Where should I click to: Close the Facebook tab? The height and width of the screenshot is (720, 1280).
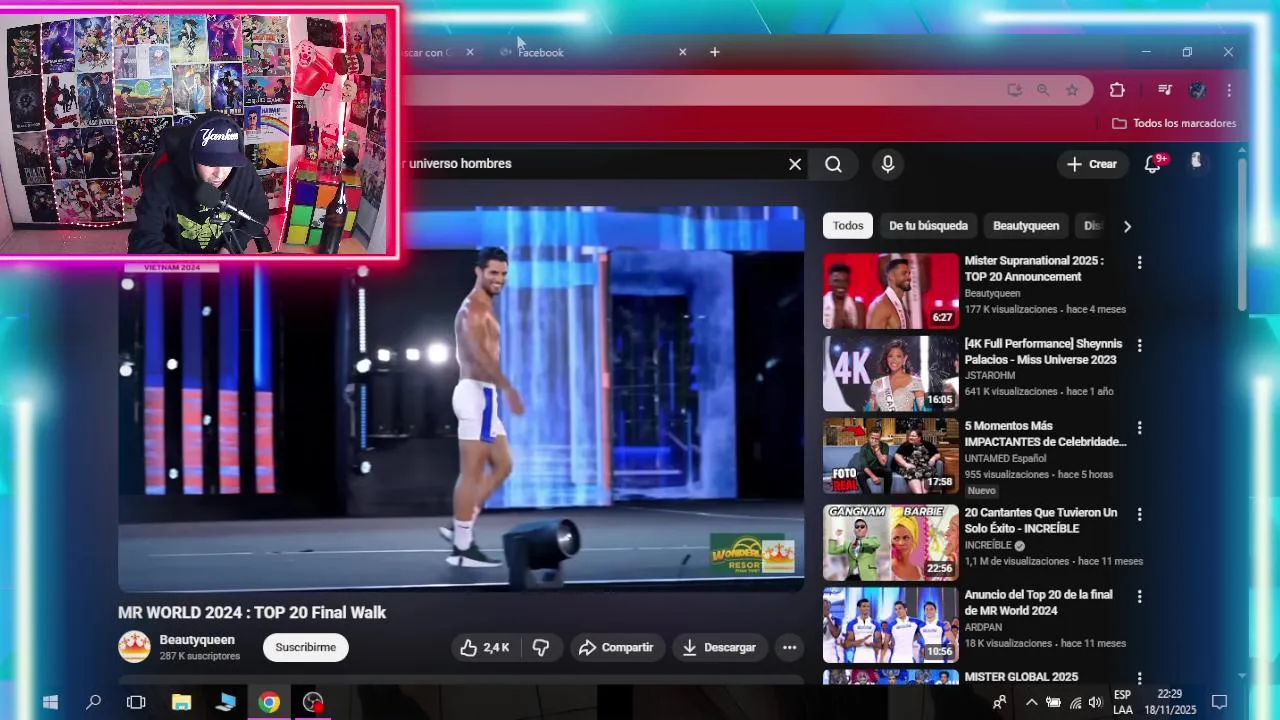click(683, 52)
